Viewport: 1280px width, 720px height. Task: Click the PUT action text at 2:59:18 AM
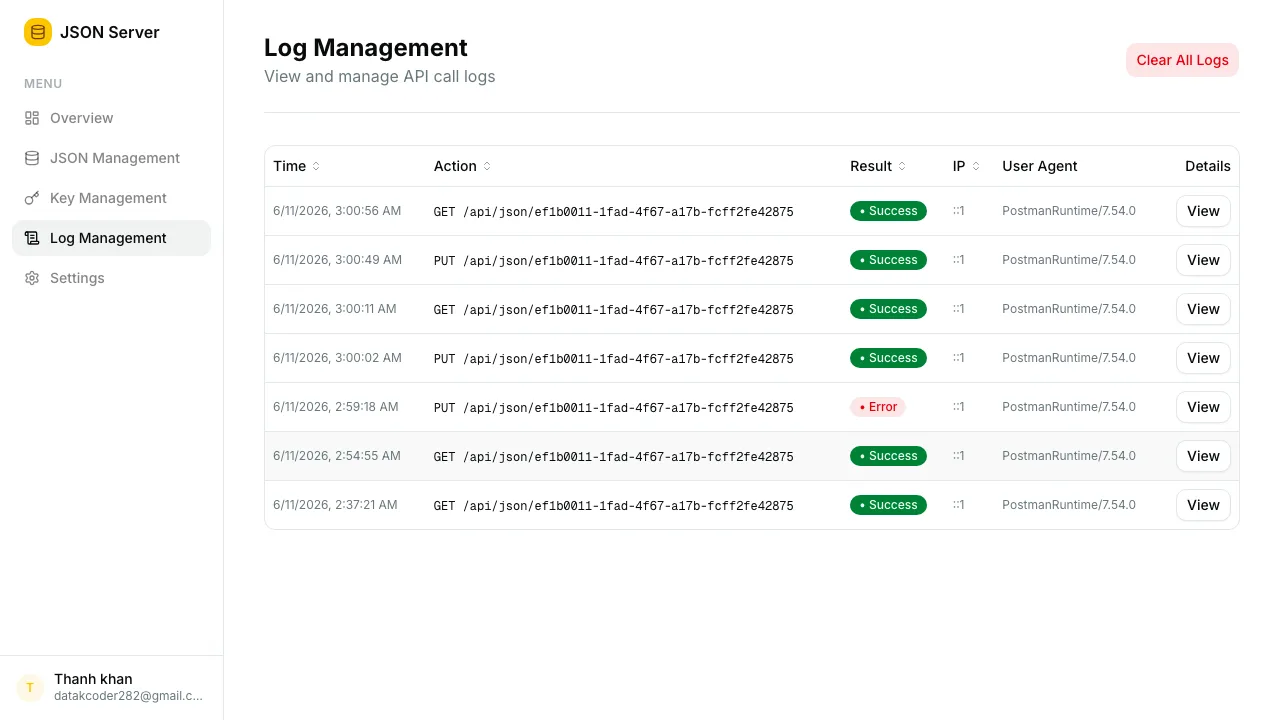613,408
